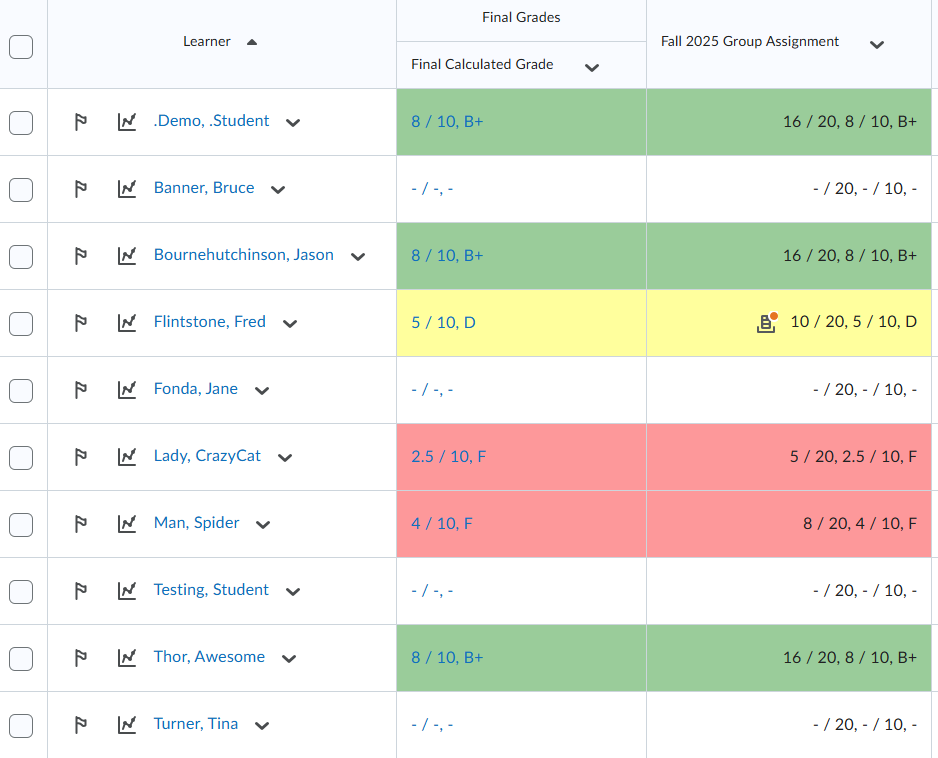Open progress chart for Turner, Tina
Image resolution: width=938 pixels, height=758 pixels.
pos(127,725)
